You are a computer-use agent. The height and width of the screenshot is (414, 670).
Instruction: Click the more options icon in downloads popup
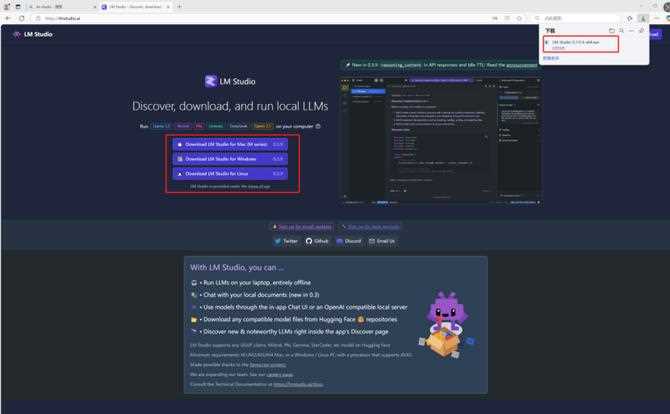[631, 31]
